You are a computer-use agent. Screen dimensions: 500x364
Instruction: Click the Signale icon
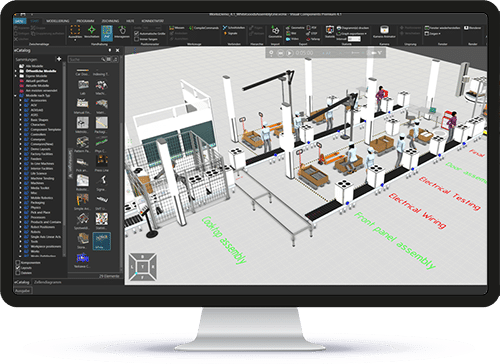pos(225,33)
